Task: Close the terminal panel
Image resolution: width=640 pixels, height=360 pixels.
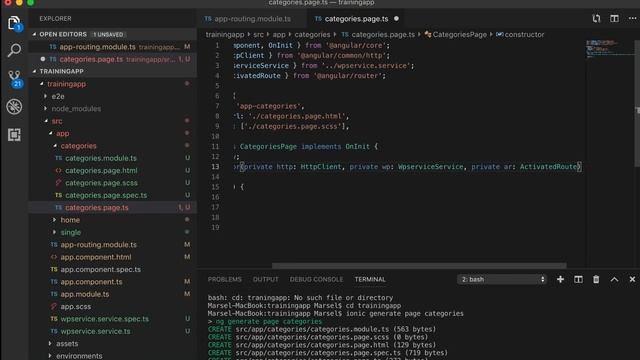Action: pos(632,279)
